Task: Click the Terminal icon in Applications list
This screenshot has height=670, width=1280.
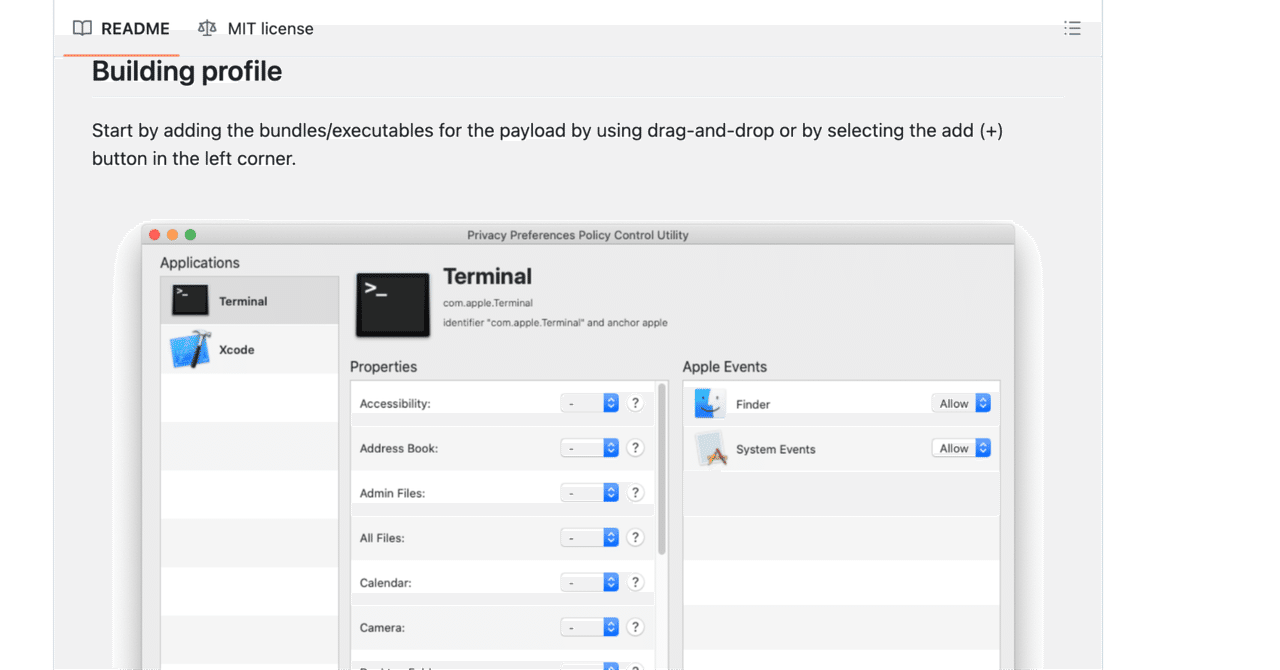Action: [190, 300]
